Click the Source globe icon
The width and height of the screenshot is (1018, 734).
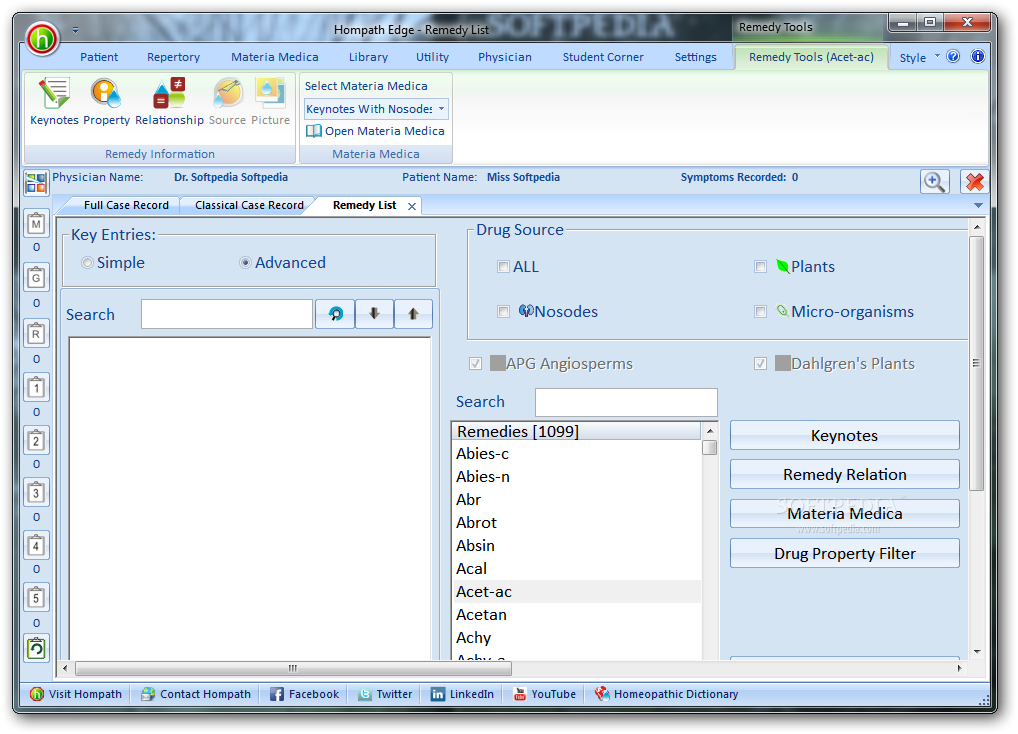point(227,101)
